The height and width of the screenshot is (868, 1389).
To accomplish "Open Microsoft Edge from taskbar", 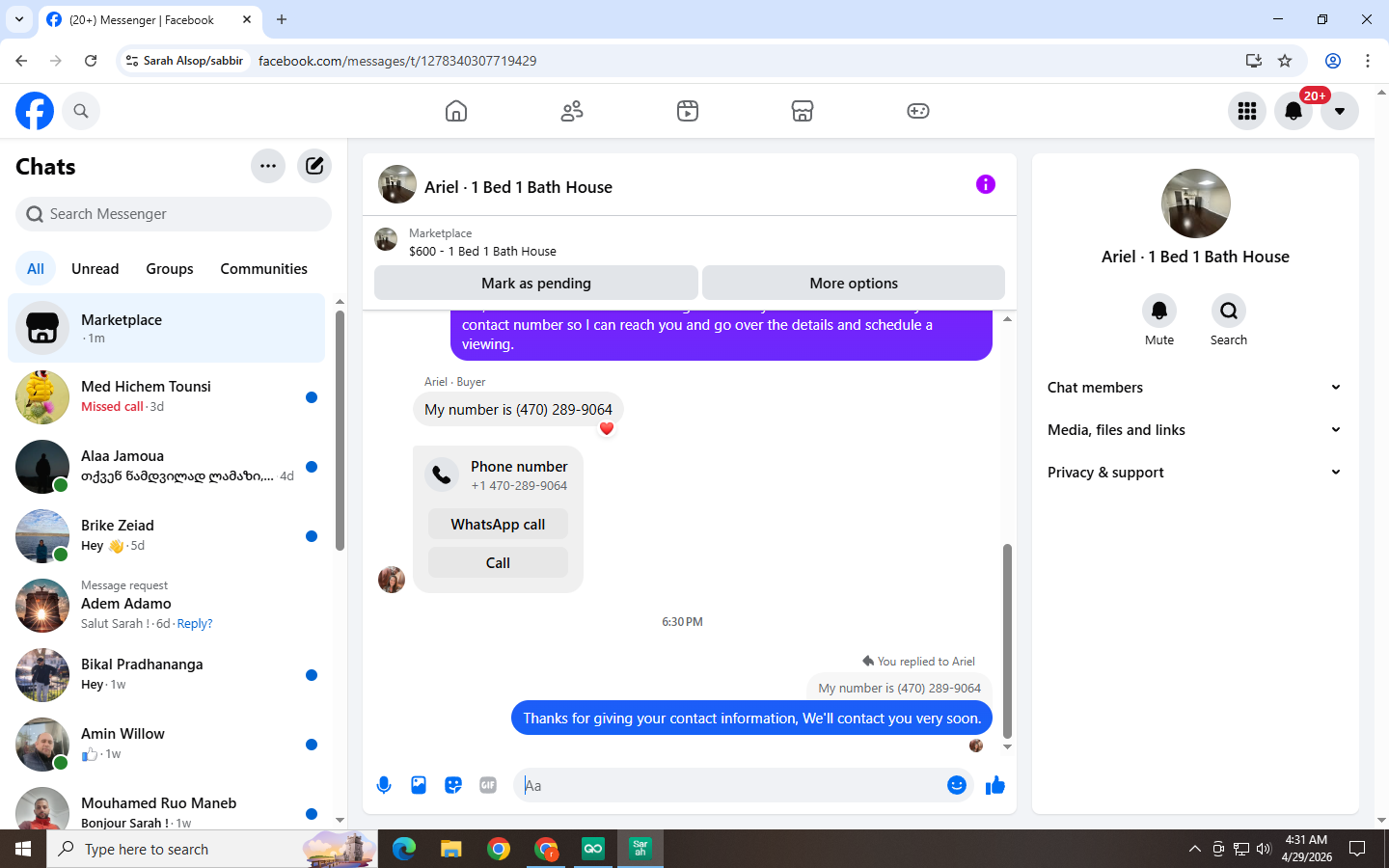I will (404, 849).
